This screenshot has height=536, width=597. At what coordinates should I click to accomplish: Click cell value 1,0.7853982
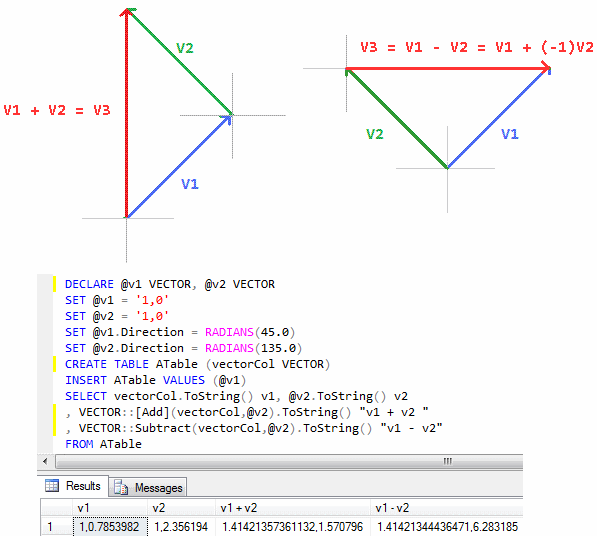[110, 527]
